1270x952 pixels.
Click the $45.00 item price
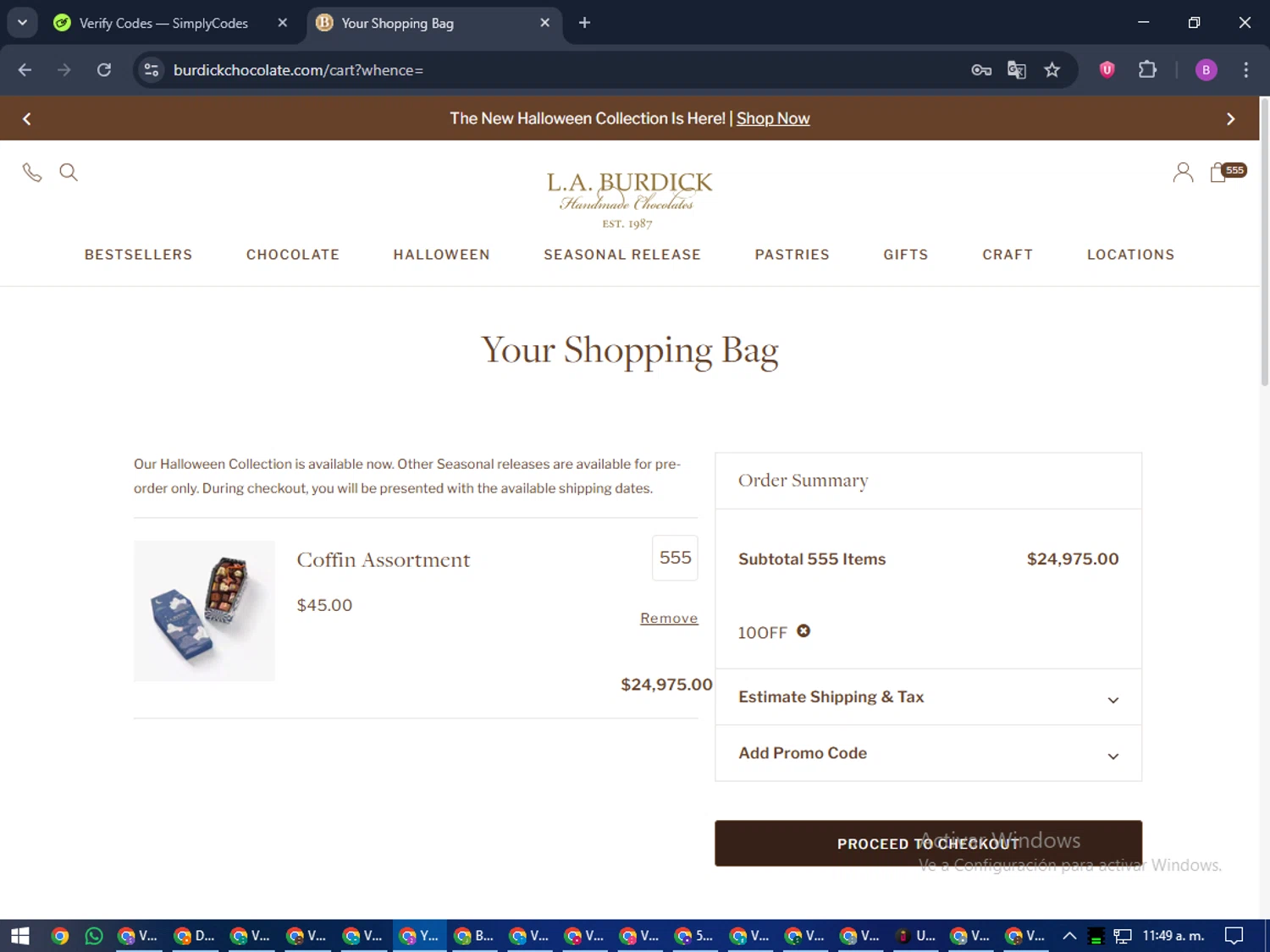(x=324, y=605)
